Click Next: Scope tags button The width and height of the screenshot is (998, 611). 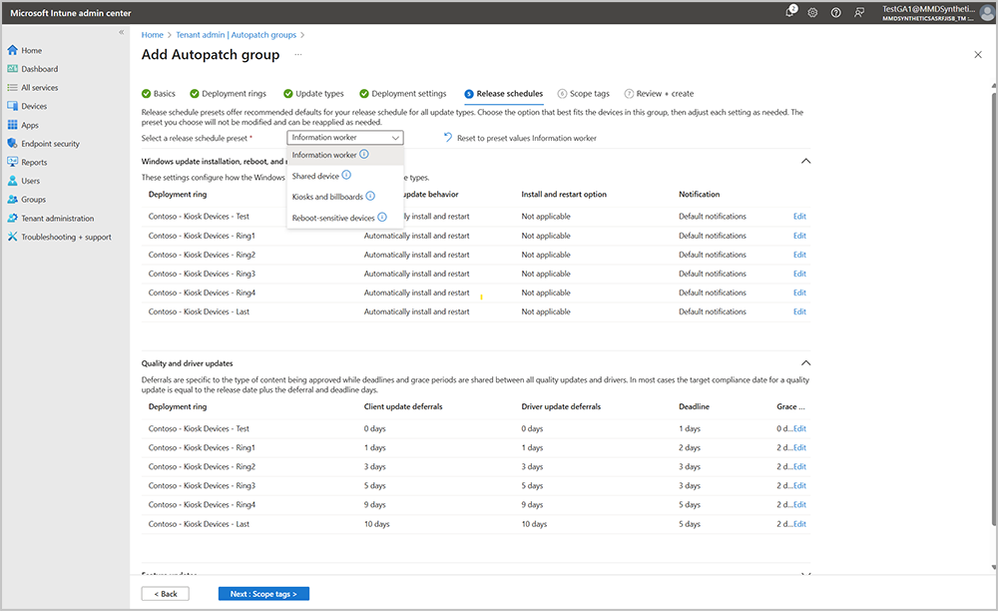coord(264,594)
